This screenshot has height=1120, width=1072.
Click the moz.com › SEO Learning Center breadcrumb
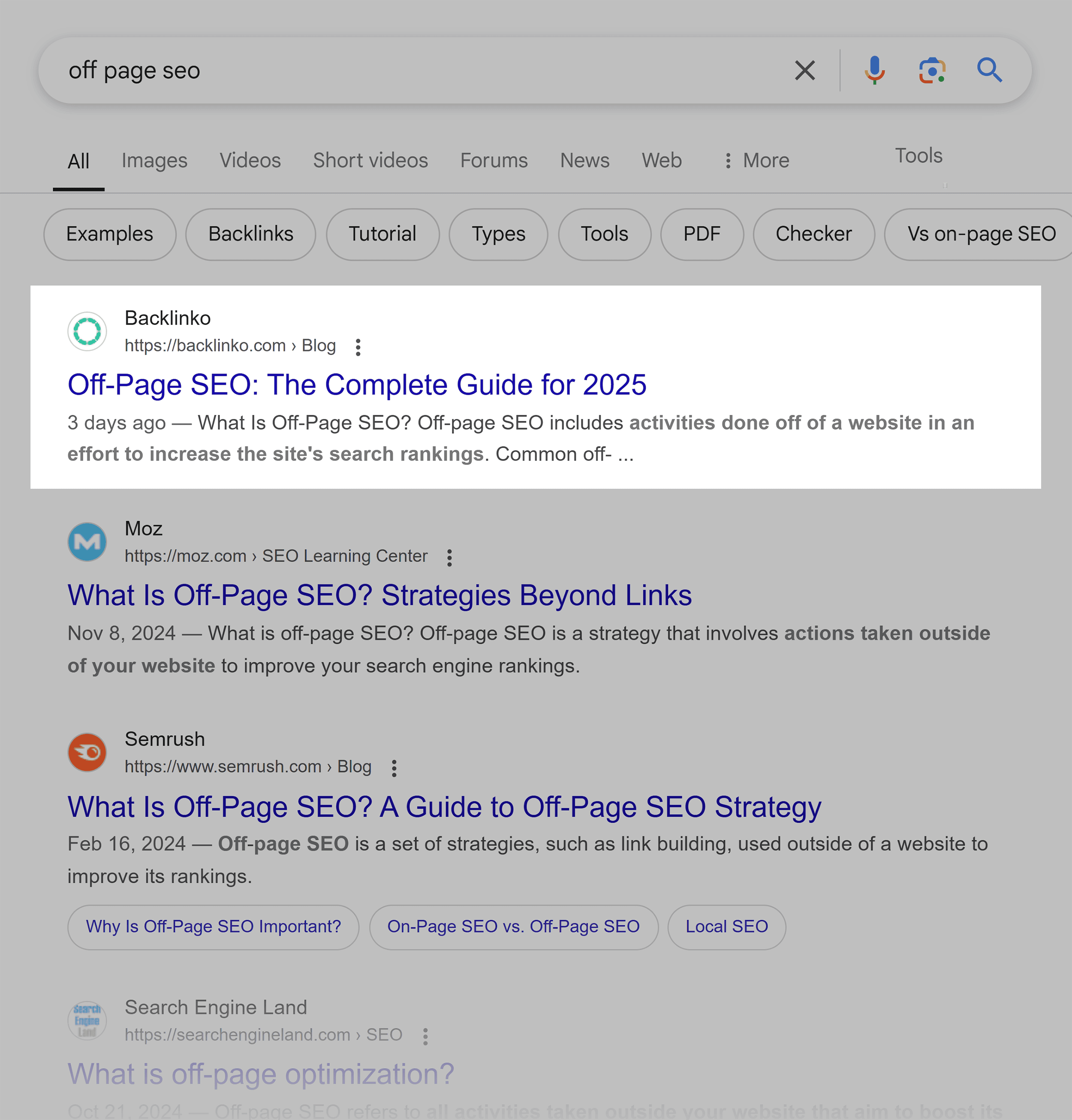(276, 556)
